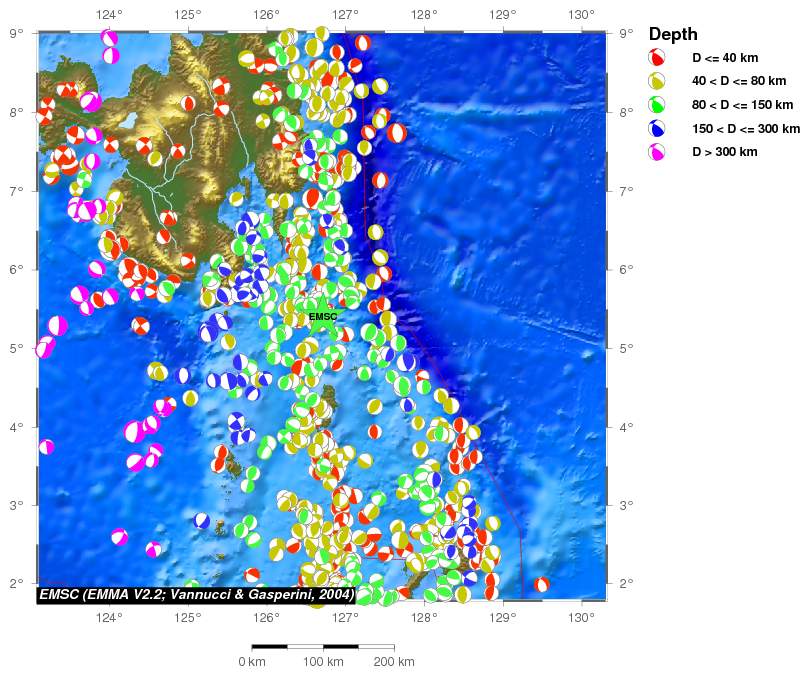Click the yellow 40–80 km legend icon
This screenshot has width=810, height=676.
tap(658, 81)
